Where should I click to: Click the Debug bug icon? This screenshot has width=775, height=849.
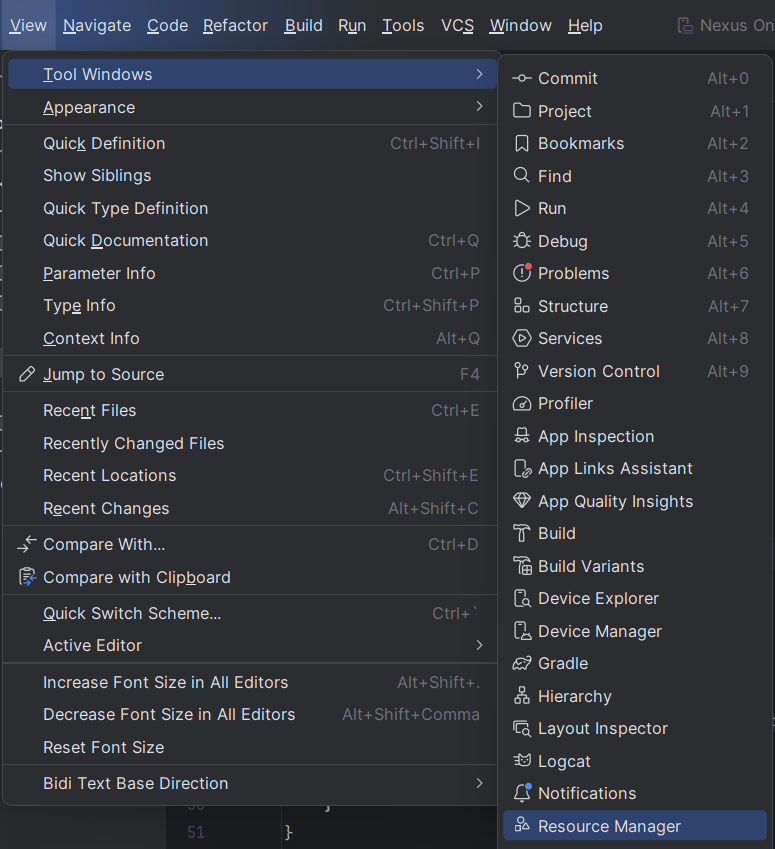coord(521,241)
